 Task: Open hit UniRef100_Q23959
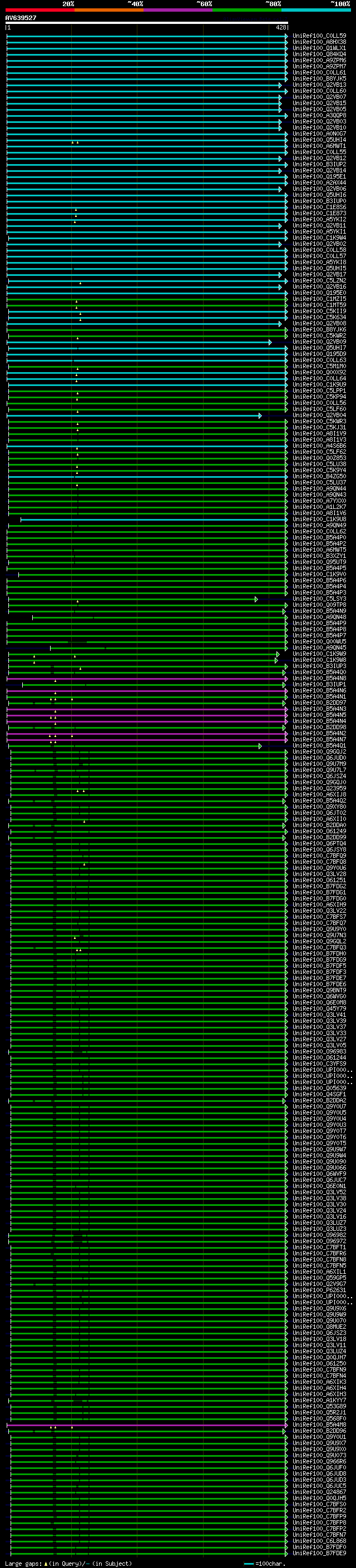(x=319, y=788)
